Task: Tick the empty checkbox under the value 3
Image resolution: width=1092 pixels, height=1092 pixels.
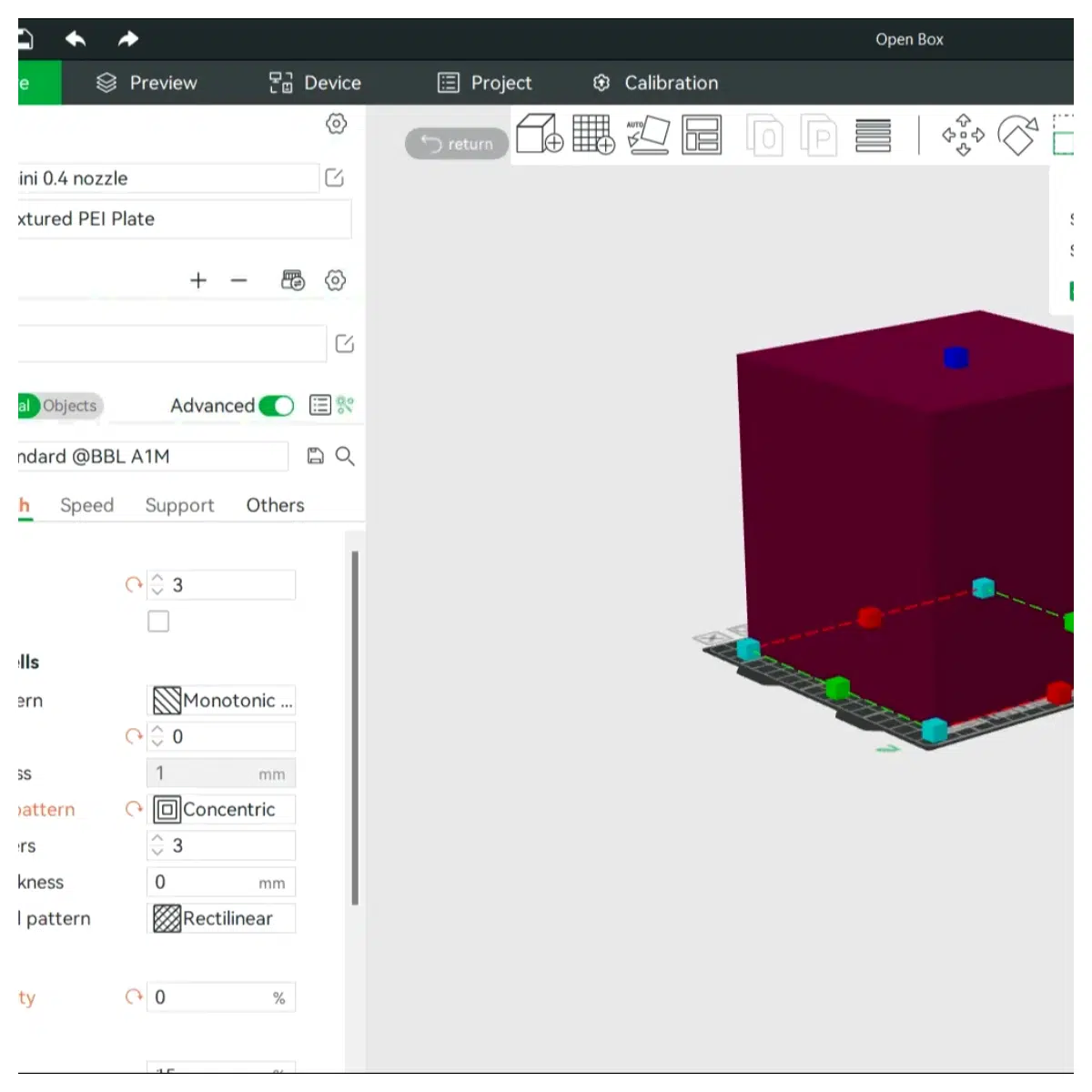Action: (x=158, y=622)
